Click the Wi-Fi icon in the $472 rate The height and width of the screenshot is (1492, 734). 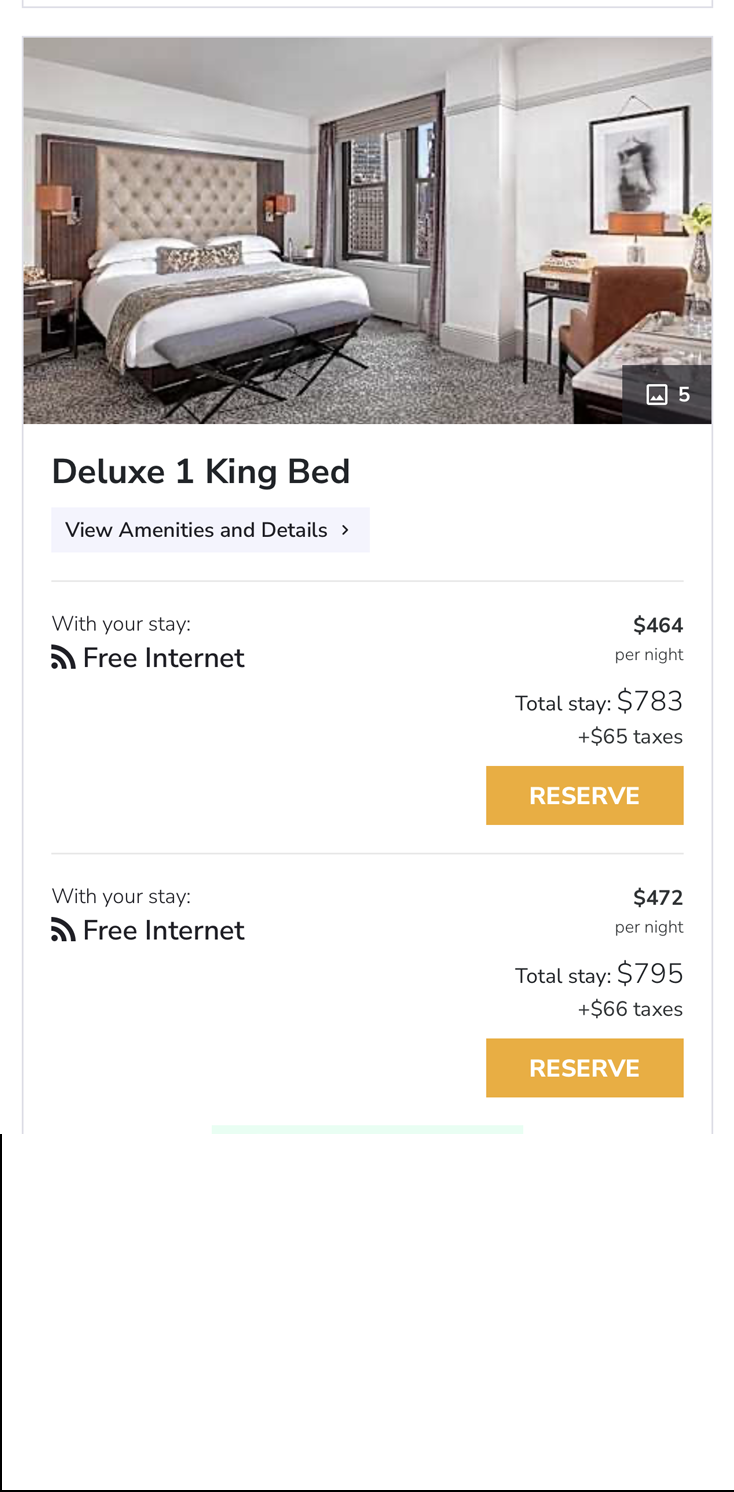(x=63, y=931)
